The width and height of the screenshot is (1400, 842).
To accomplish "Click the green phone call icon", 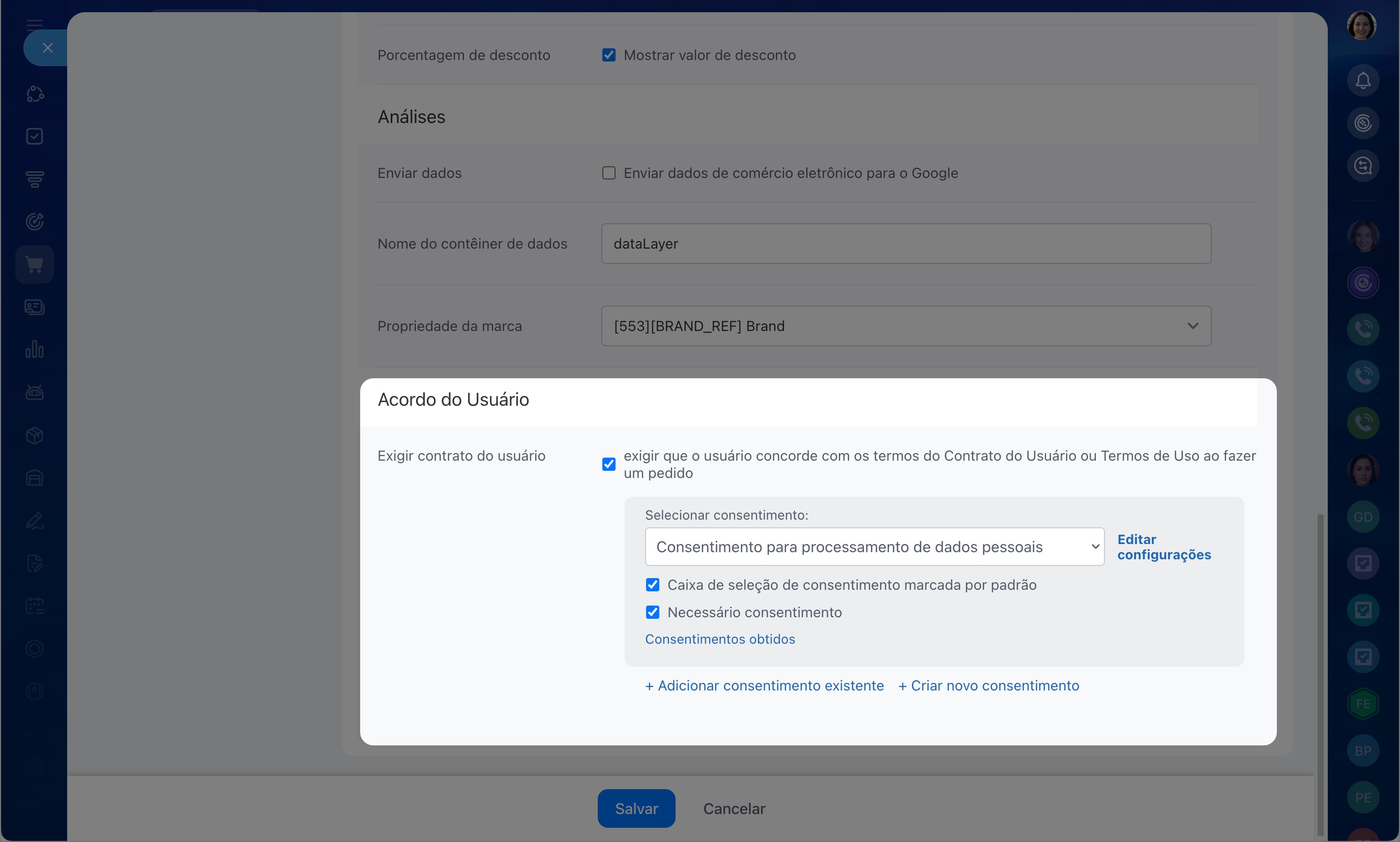I will point(1362,423).
